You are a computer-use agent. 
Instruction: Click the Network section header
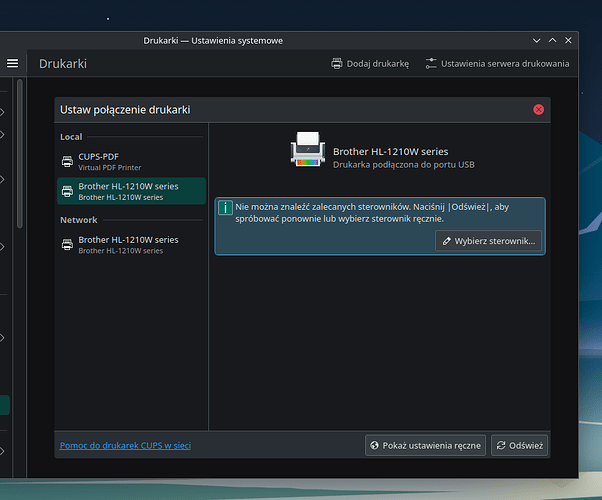(x=79, y=220)
